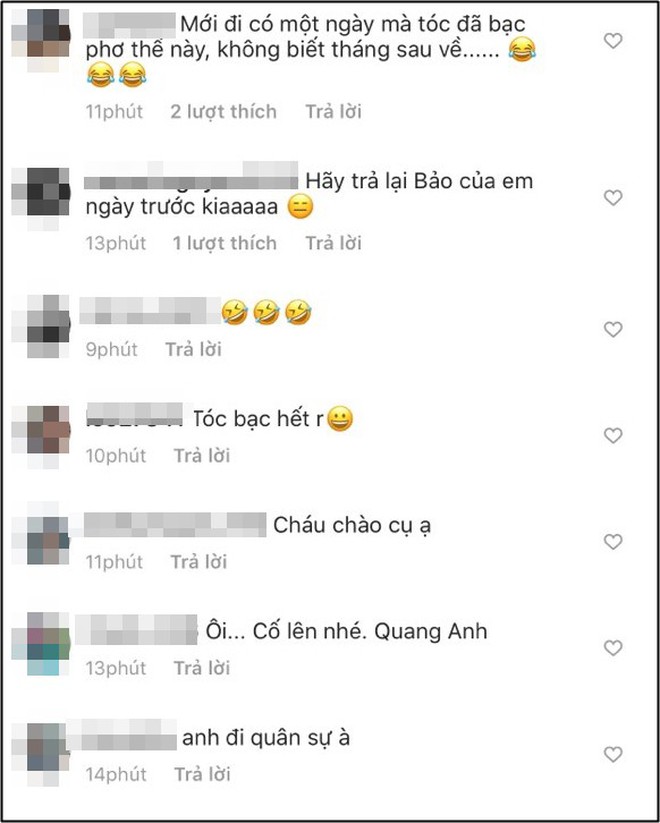Like the comment about tóc đã bạc phơ
This screenshot has width=660, height=823.
613,40
